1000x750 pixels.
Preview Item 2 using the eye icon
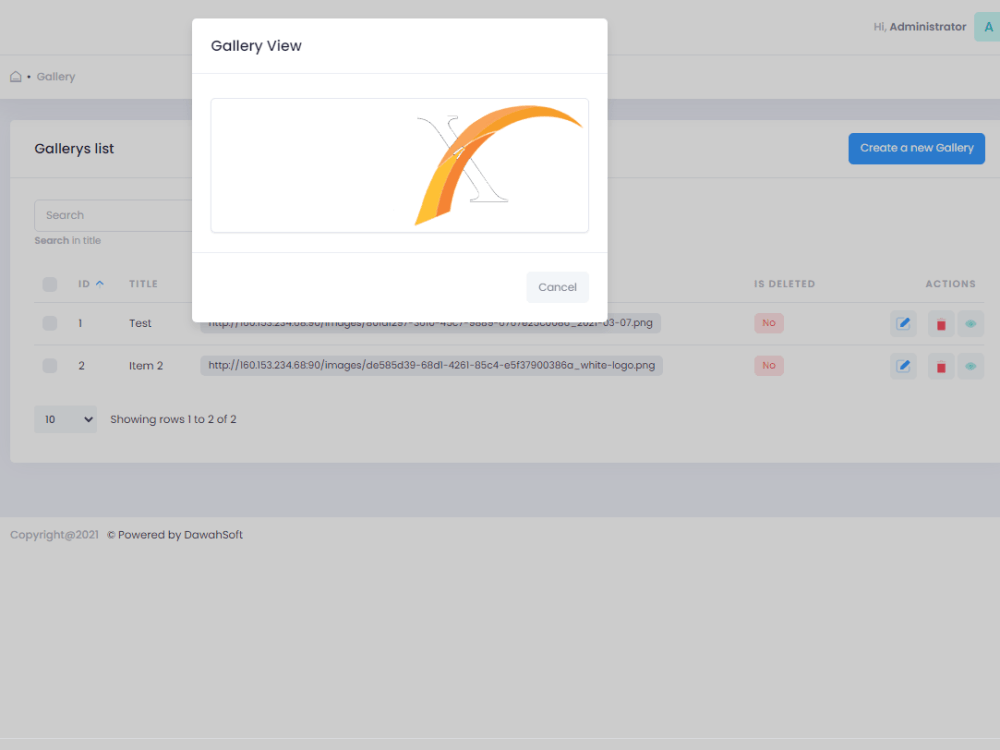(x=970, y=366)
